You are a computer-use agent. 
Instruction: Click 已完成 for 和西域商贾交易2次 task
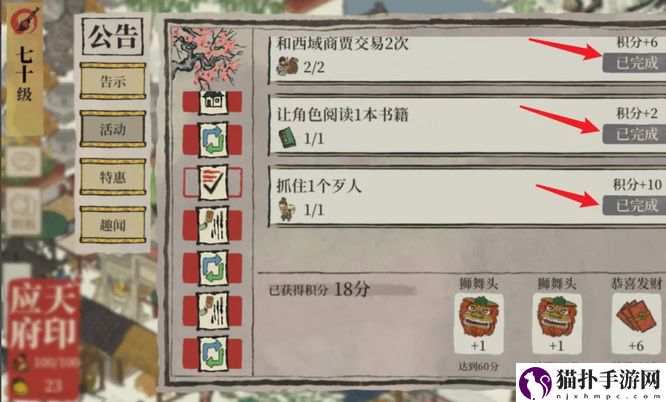pos(635,63)
